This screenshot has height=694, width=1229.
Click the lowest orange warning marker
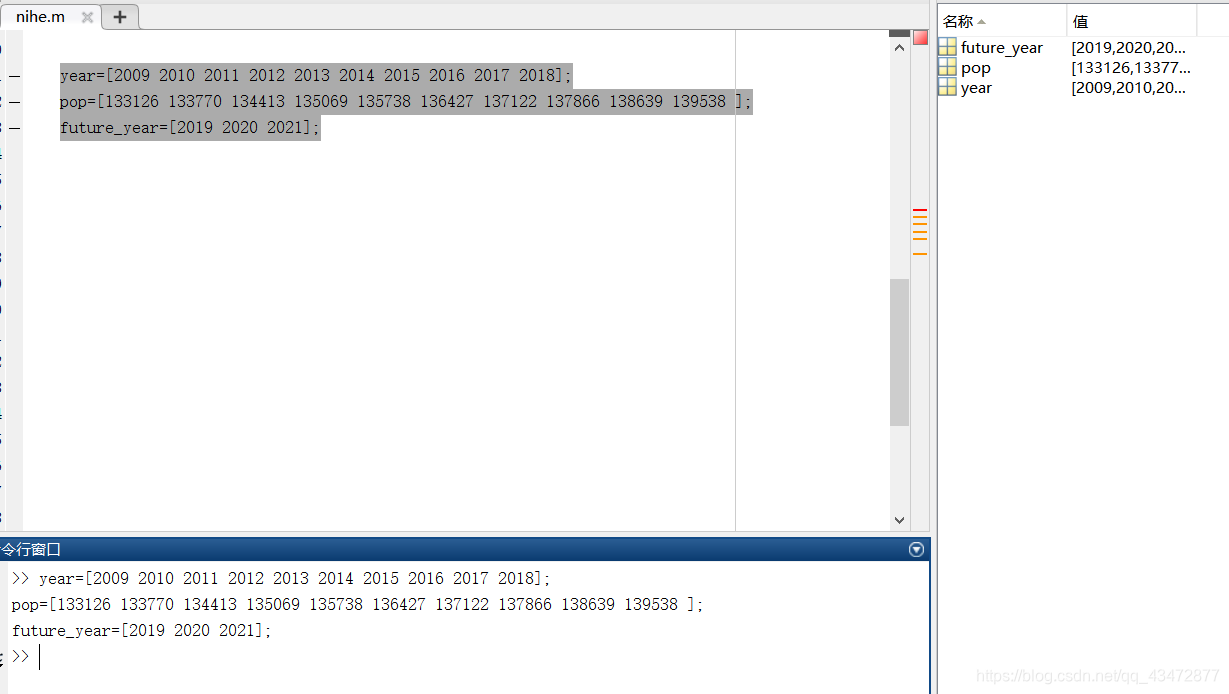[x=920, y=254]
